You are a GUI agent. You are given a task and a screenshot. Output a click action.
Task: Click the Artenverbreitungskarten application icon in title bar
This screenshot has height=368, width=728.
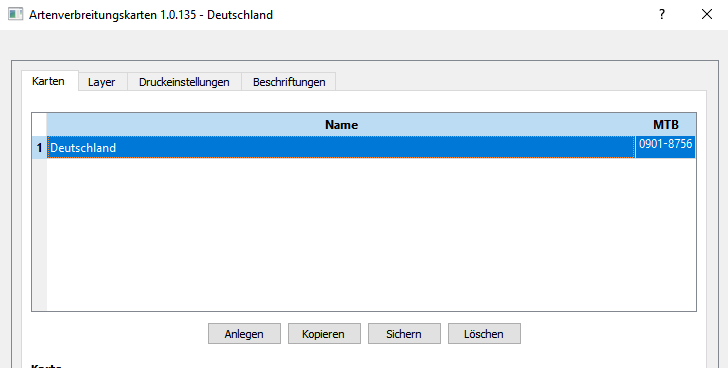(15, 14)
